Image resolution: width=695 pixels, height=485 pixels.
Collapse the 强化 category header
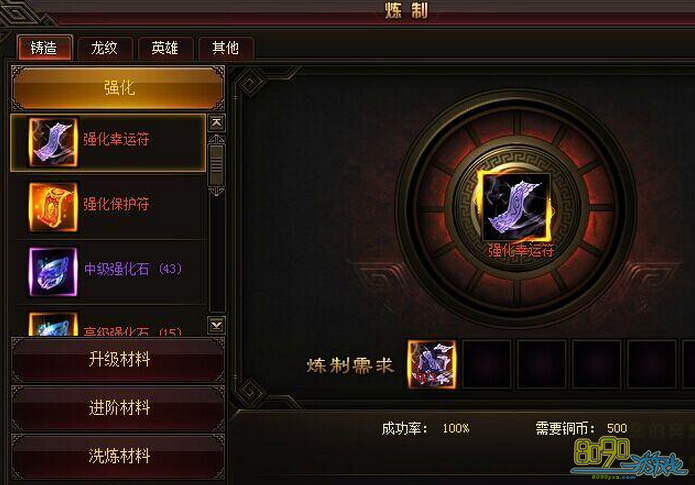point(118,88)
